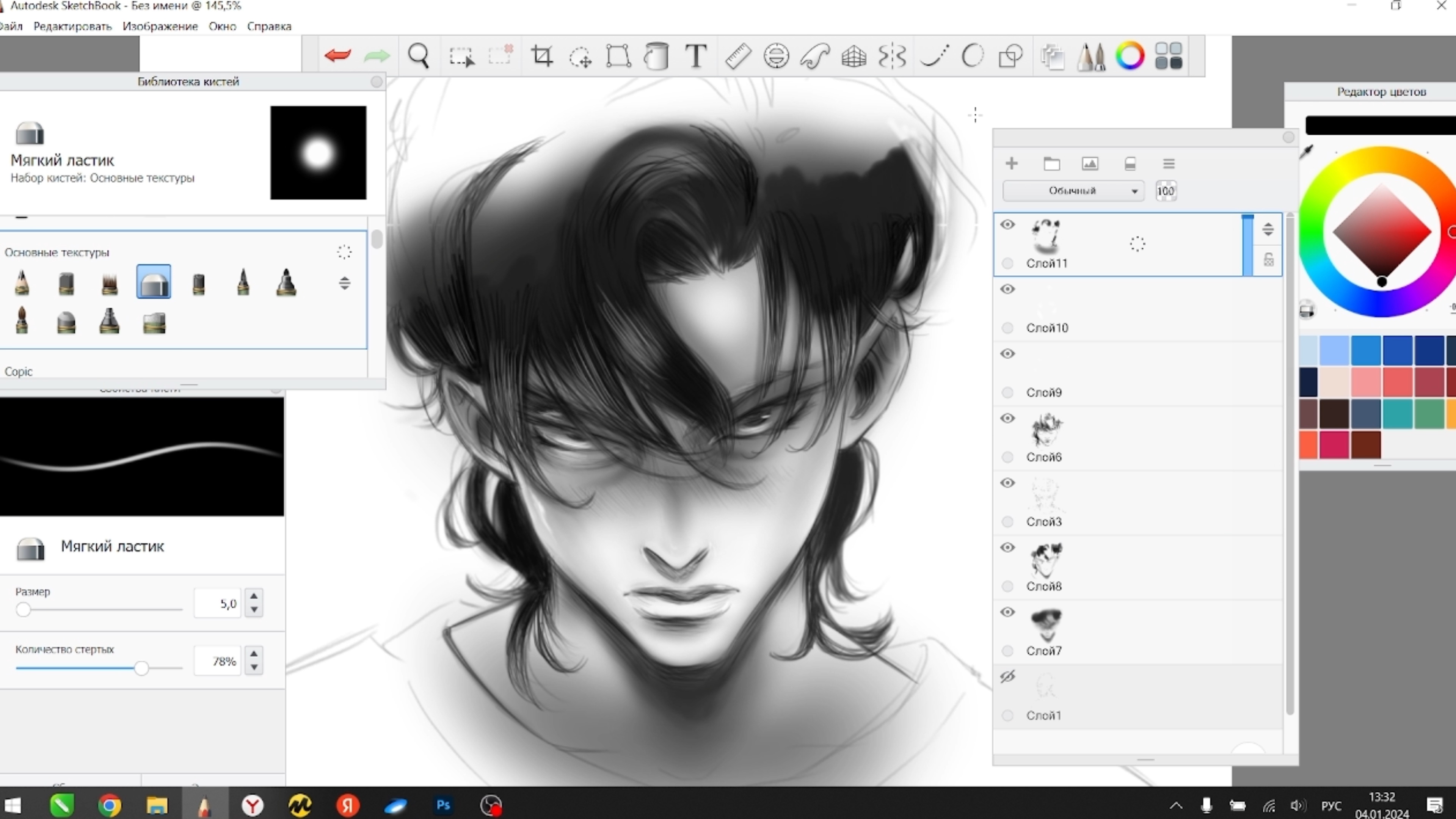The image size is (1456, 819).
Task: Click the red Undo arrow
Action: pos(338,55)
